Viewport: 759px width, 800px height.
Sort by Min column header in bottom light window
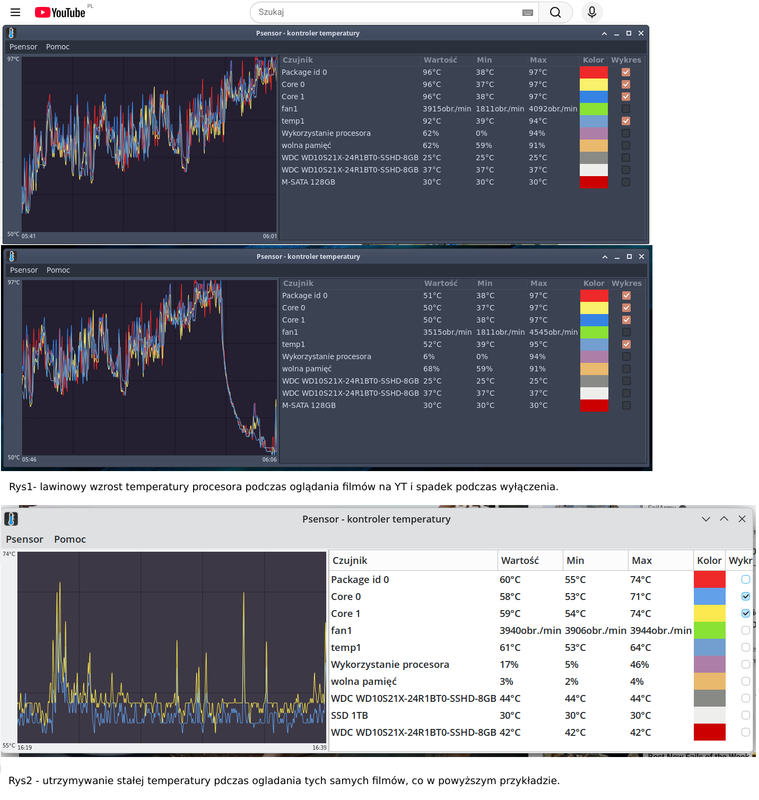click(595, 561)
